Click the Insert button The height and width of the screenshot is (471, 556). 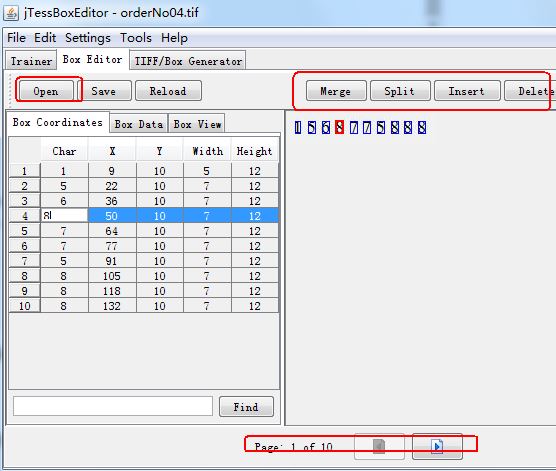(467, 91)
